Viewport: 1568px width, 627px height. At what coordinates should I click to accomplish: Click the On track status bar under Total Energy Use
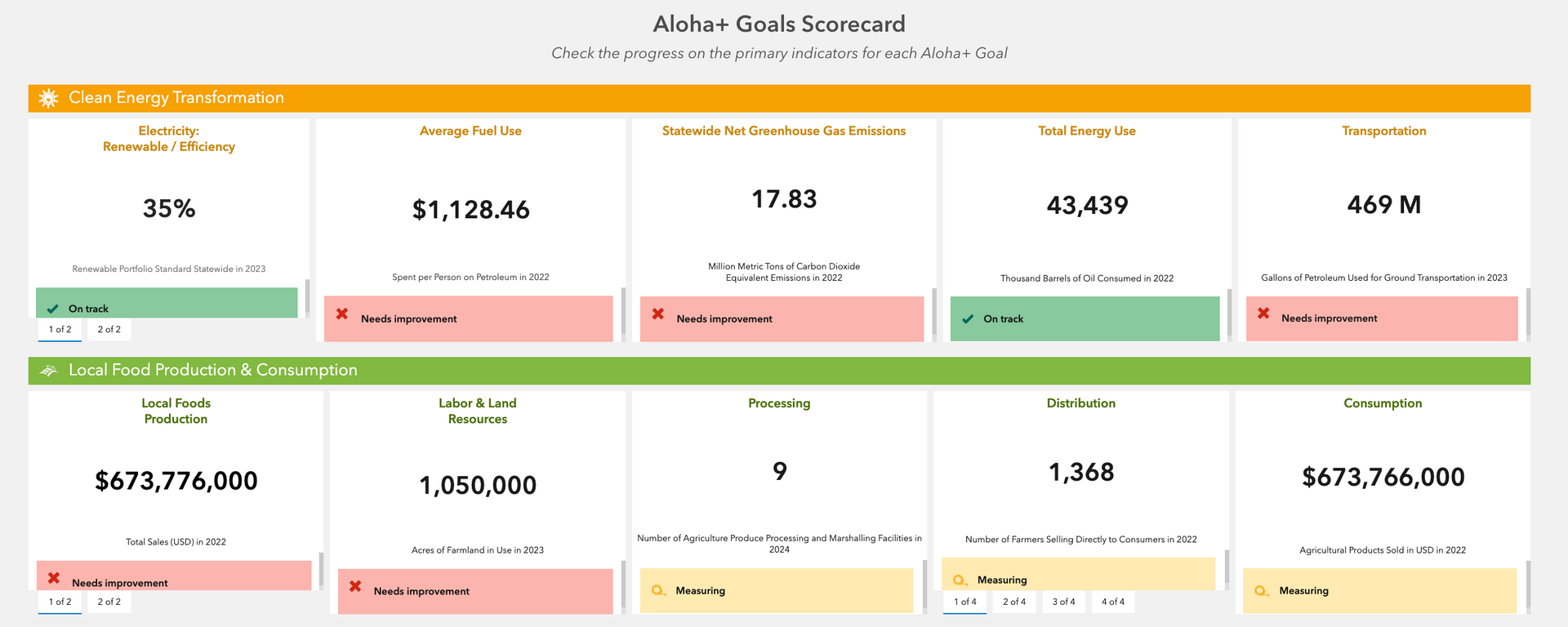1085,318
